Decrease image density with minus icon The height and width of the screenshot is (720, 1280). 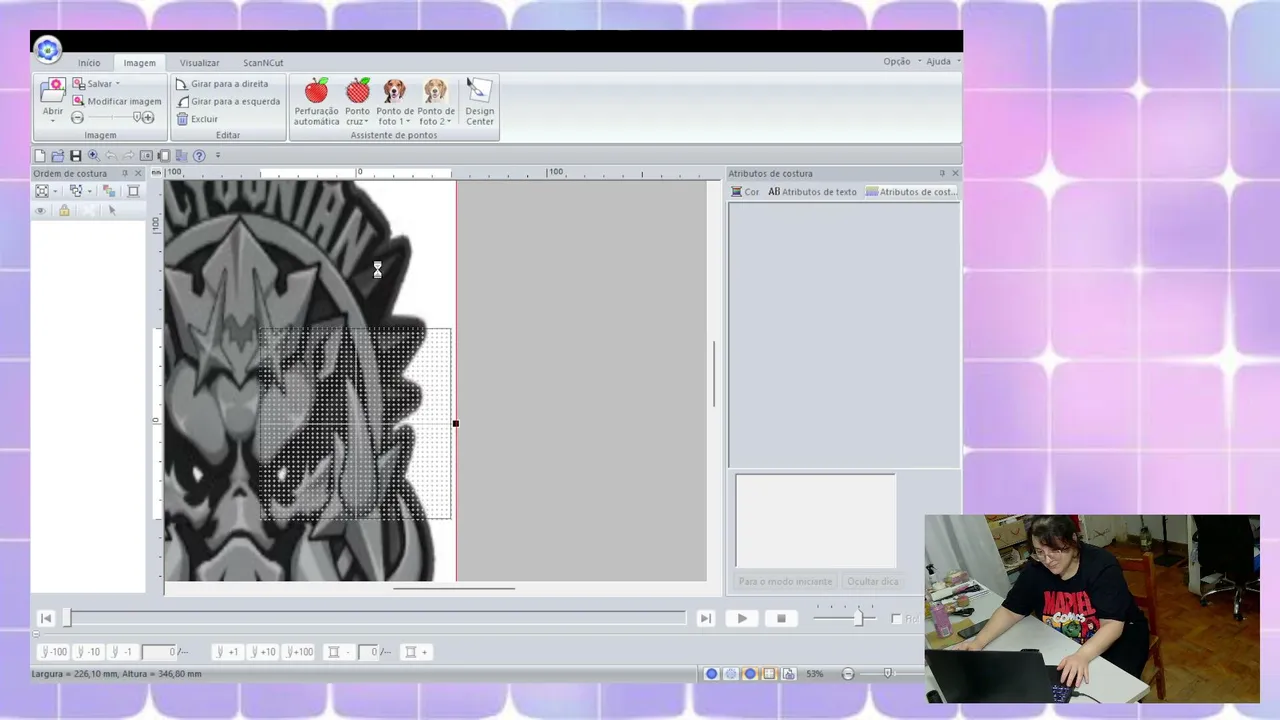pyautogui.click(x=78, y=118)
